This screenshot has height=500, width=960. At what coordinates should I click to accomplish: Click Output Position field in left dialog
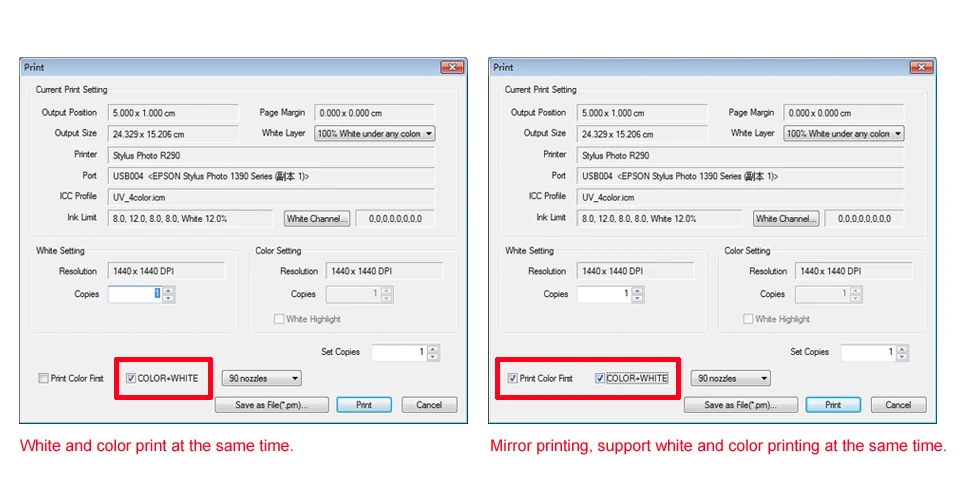point(173,113)
